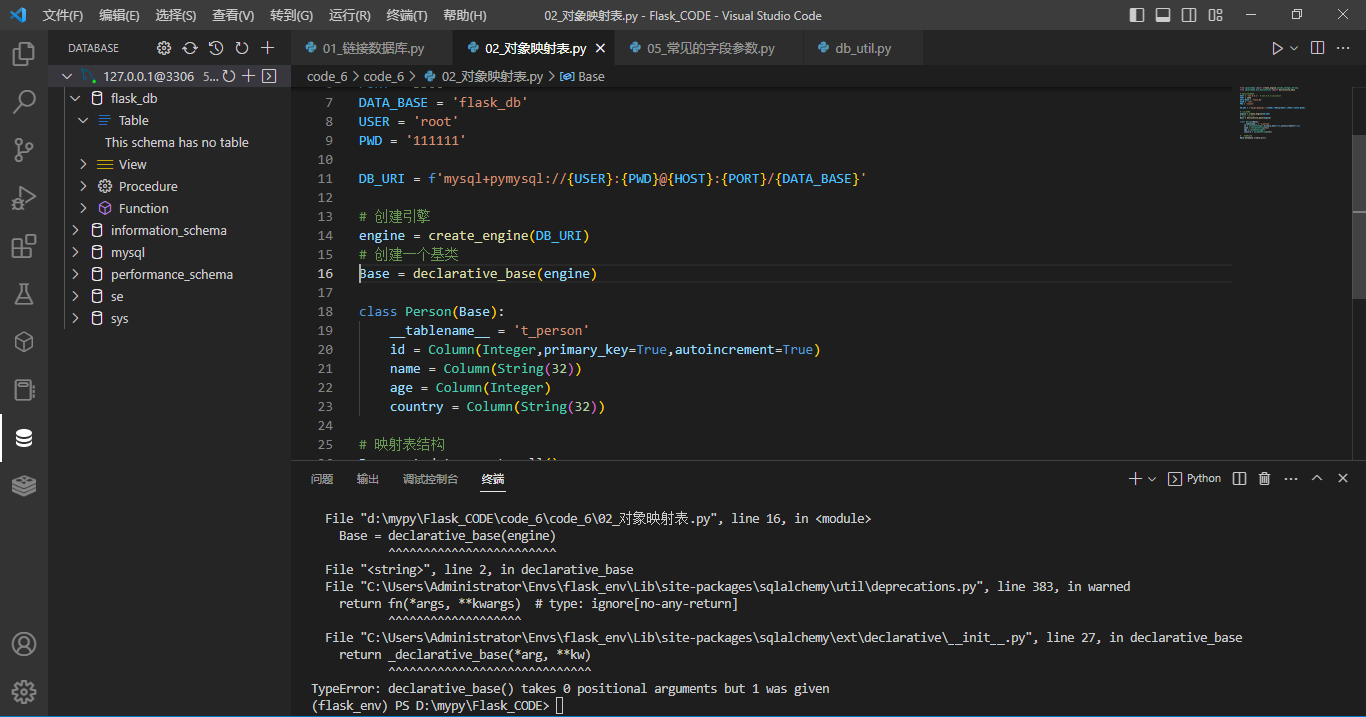The width and height of the screenshot is (1366, 717).
Task: Open terminal for 127.0.0.1@3306 connection
Action: (270, 76)
